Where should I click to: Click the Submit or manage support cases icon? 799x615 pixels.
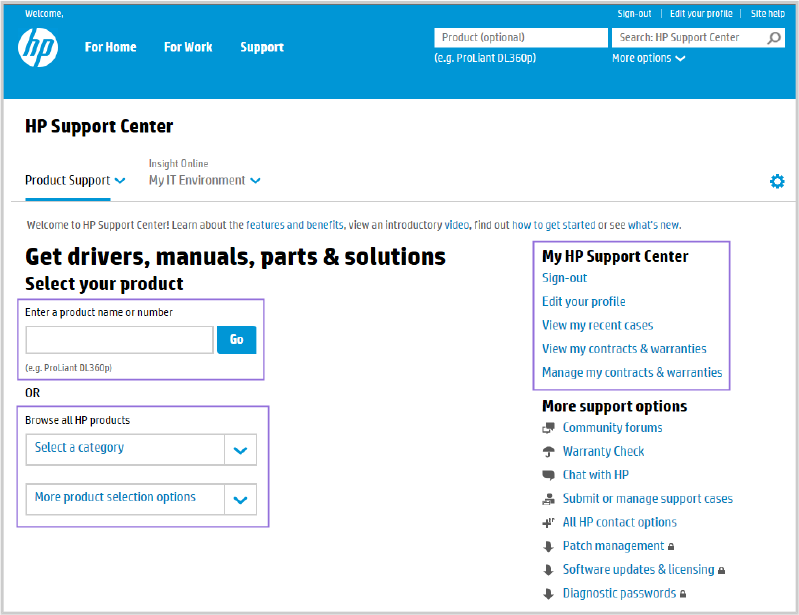tap(548, 499)
